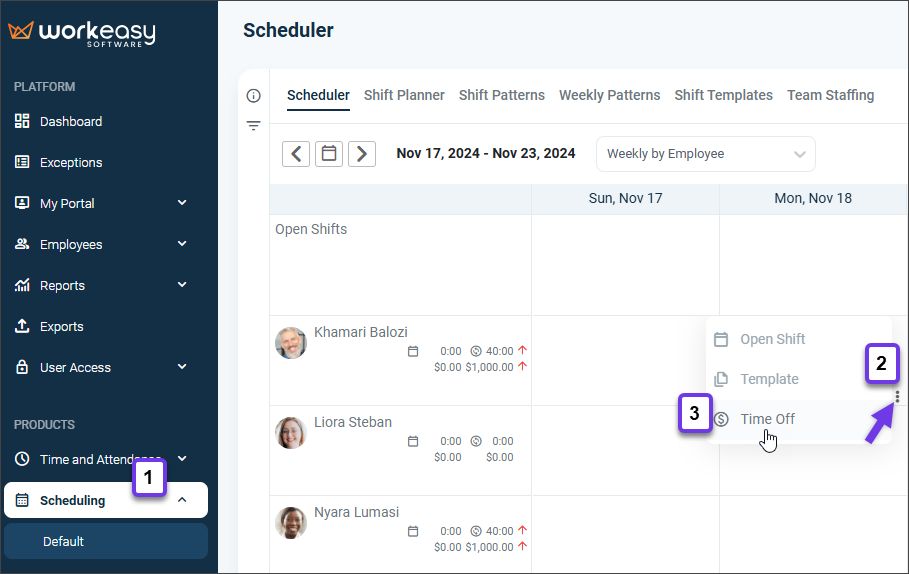Open Exports in sidebar

coord(61,326)
